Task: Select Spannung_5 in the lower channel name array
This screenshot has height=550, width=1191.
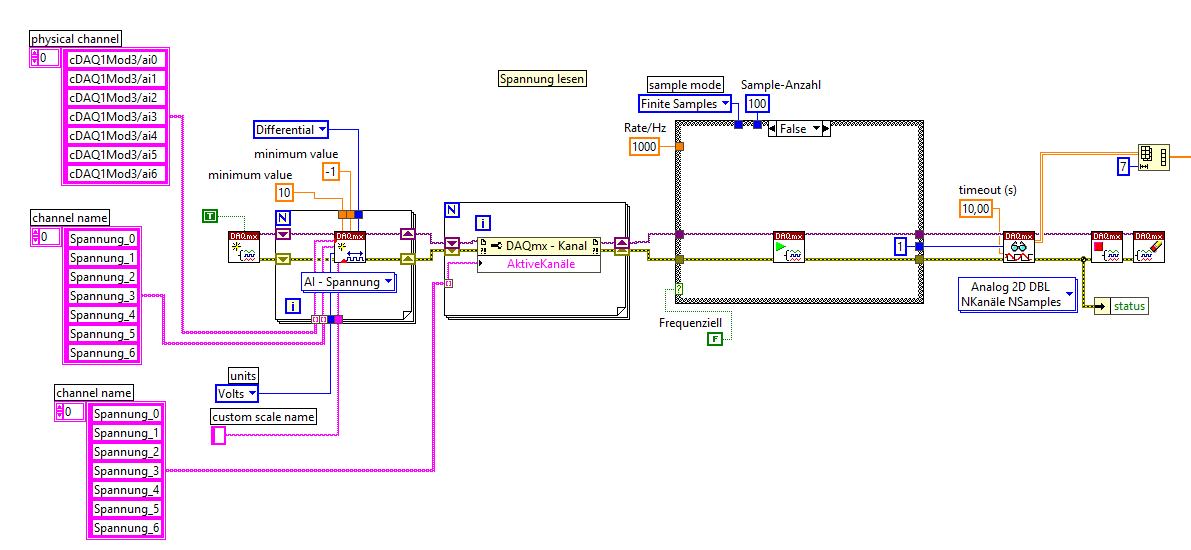Action: tap(128, 509)
